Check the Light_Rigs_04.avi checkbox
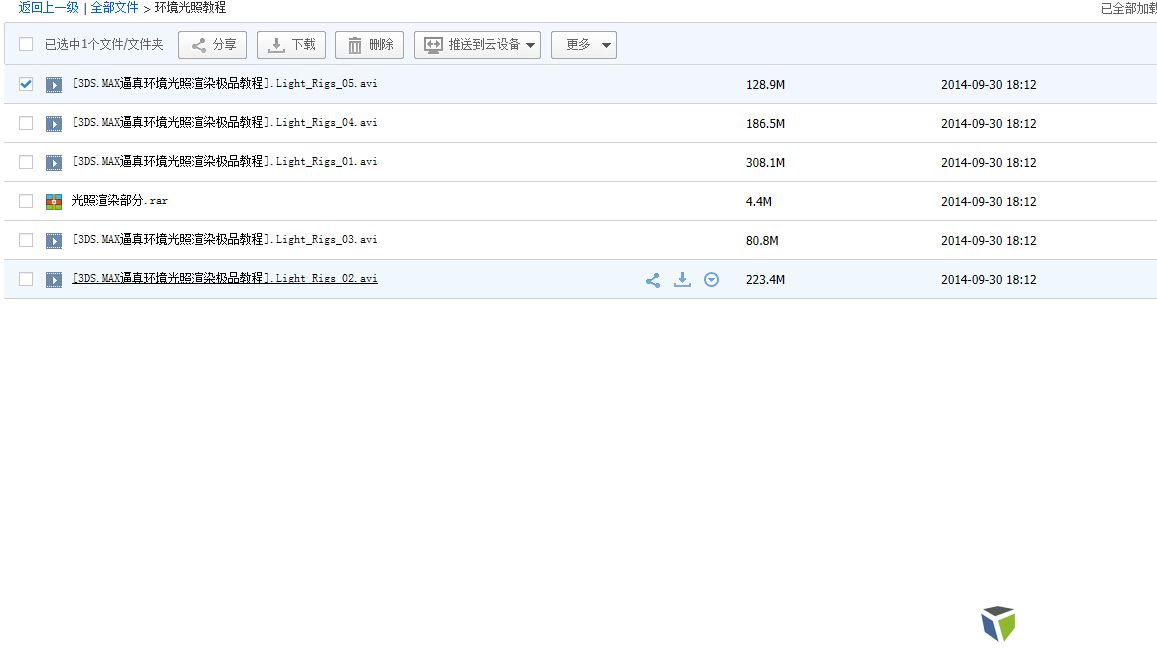Screen dimensions: 1157x649 click(26, 123)
